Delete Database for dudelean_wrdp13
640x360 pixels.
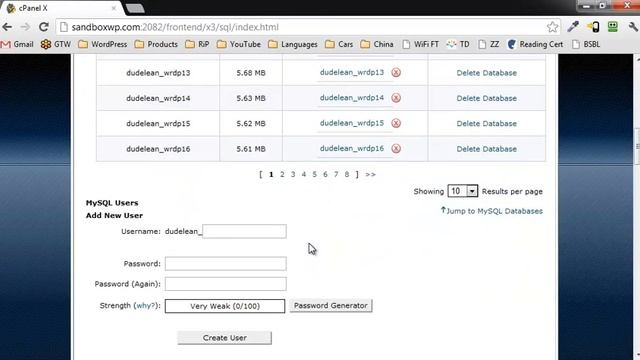(x=487, y=73)
